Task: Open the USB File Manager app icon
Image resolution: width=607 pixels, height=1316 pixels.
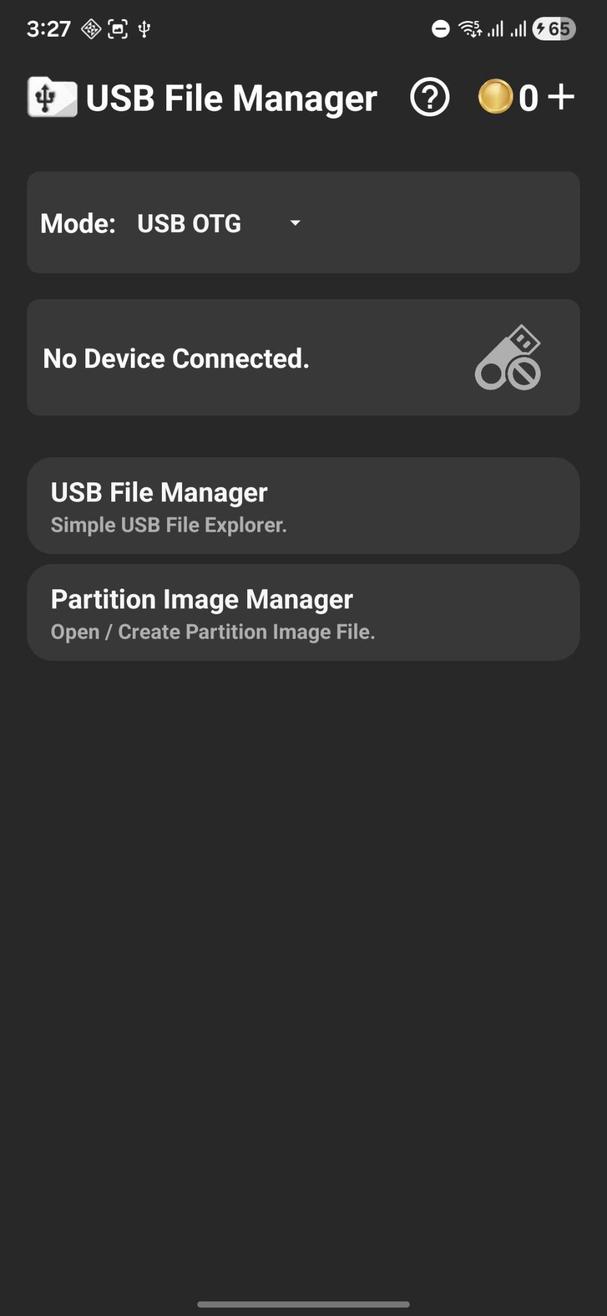Action: click(x=52, y=97)
